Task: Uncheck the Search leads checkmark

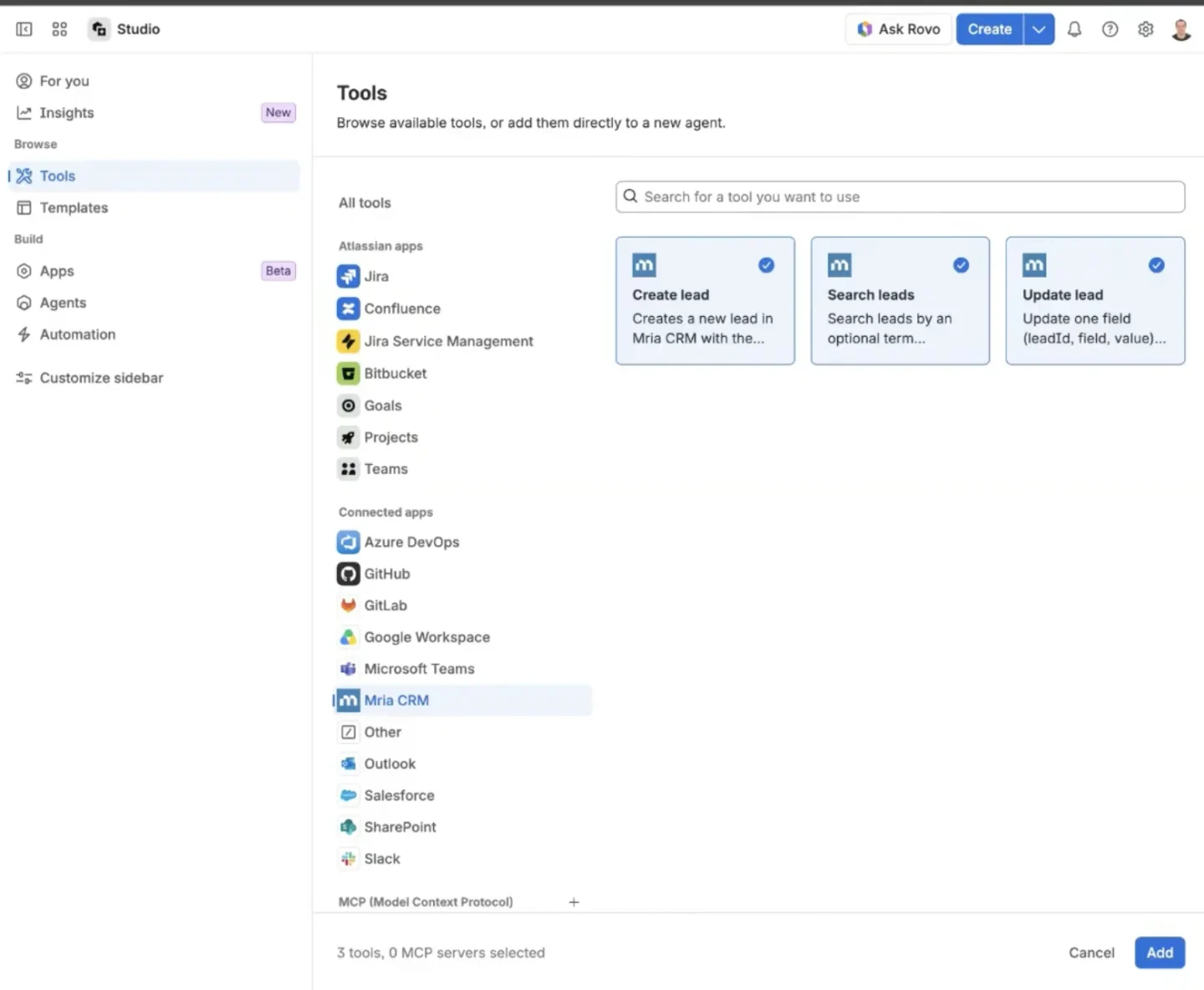Action: pyautogui.click(x=962, y=265)
